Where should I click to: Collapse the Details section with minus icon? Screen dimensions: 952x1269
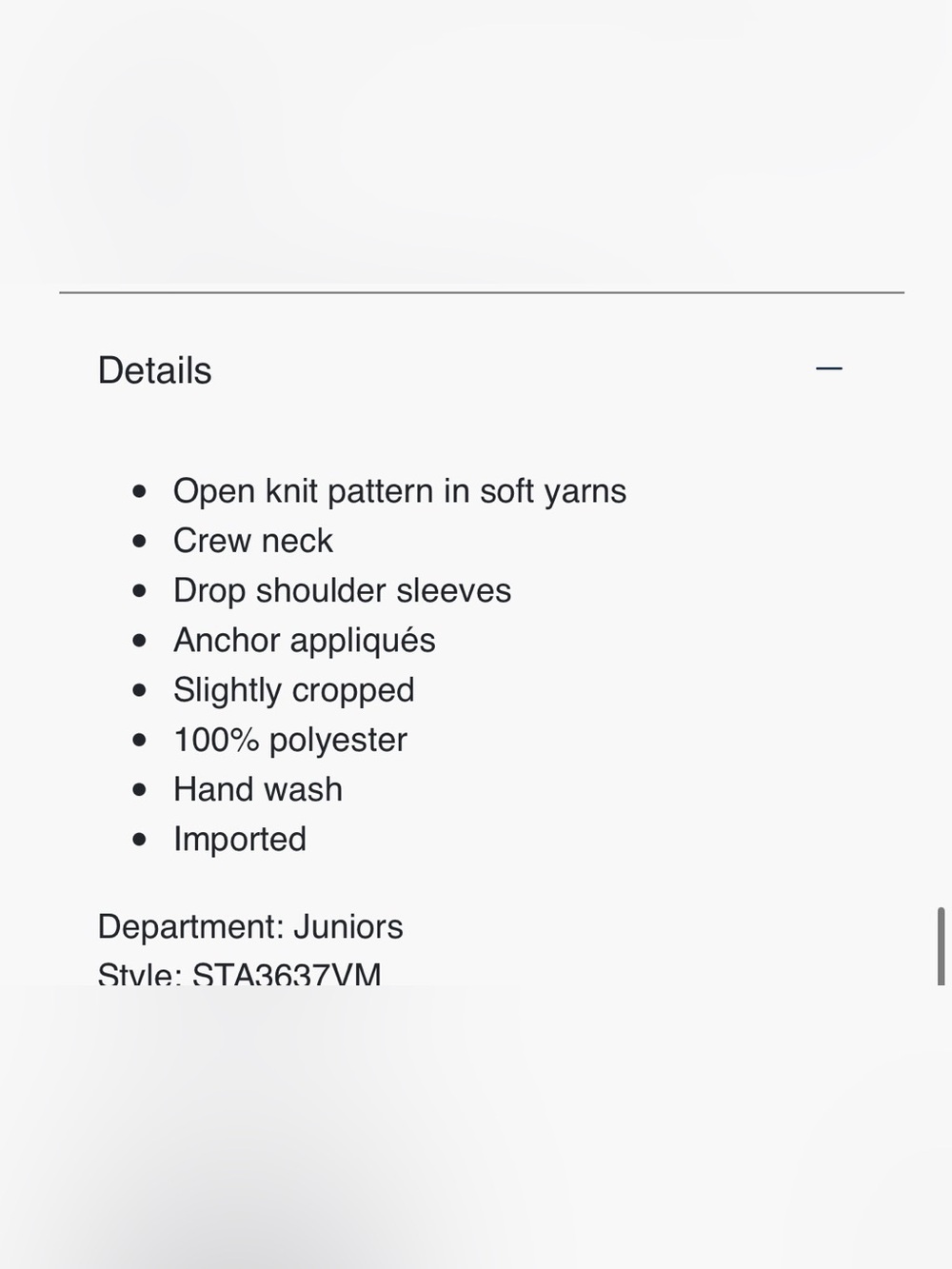click(829, 368)
